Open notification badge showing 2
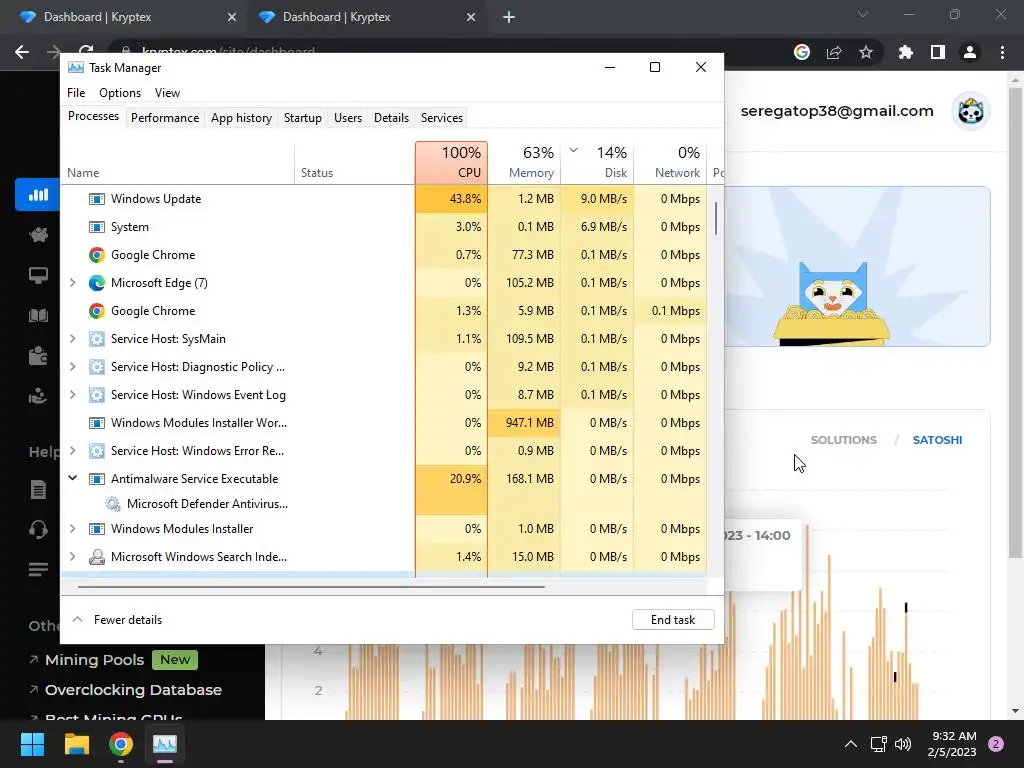Viewport: 1024px width, 768px height. pos(996,744)
